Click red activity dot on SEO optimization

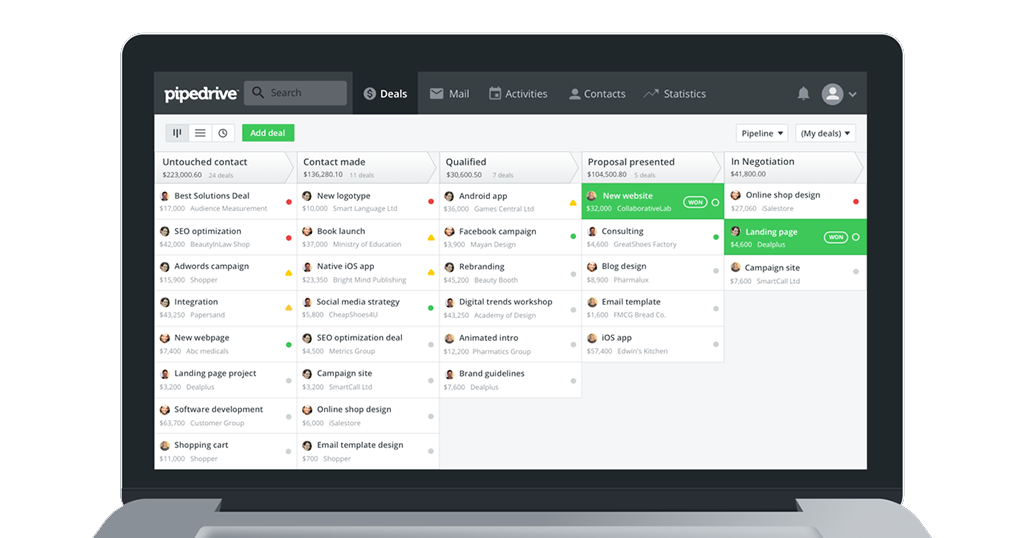click(x=289, y=238)
